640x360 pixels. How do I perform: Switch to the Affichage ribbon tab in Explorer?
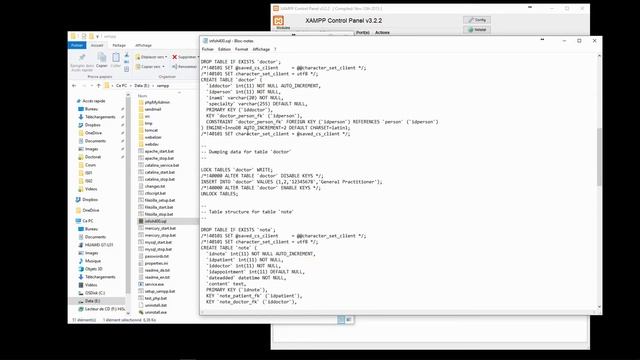click(143, 45)
